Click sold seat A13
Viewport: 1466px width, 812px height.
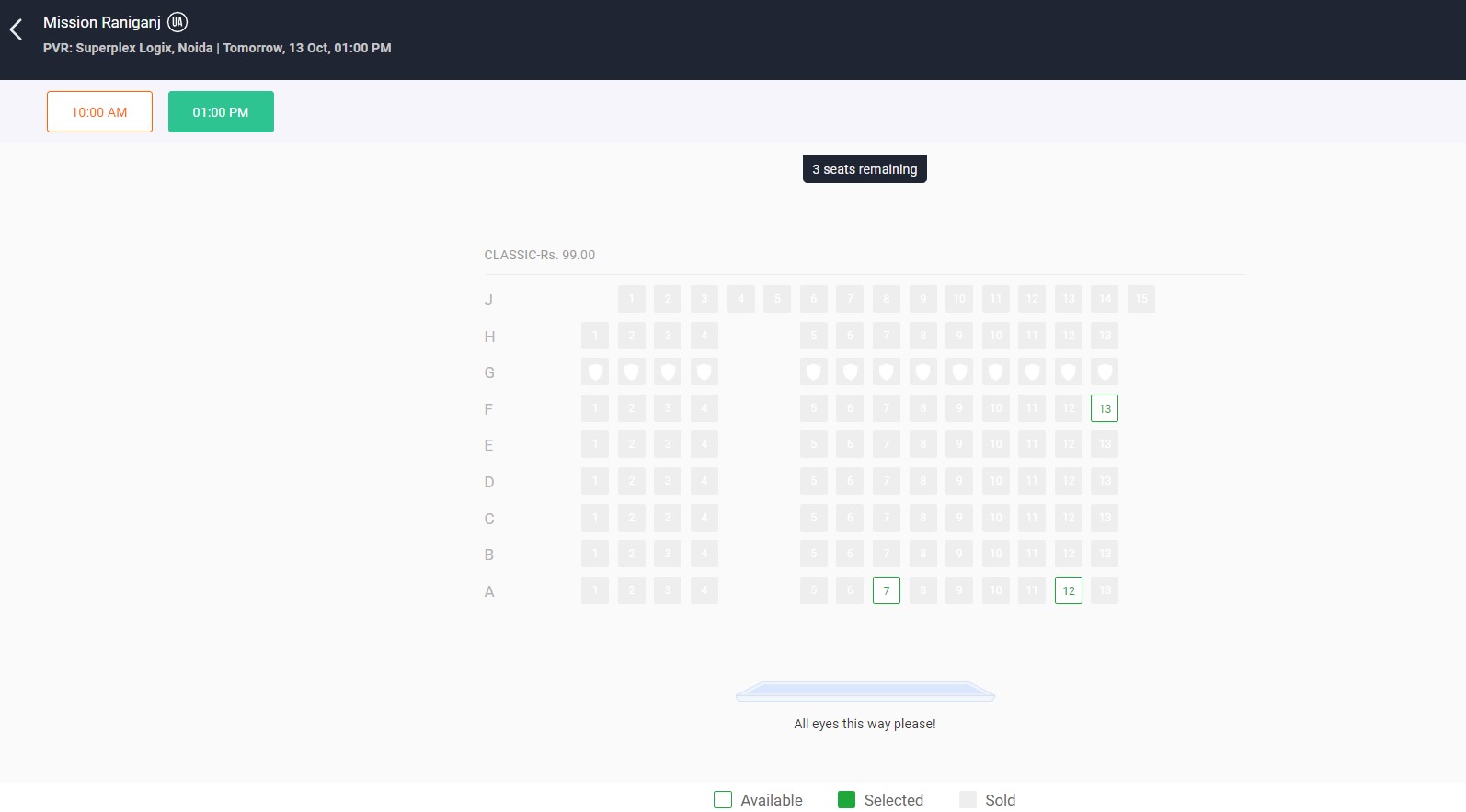(1104, 590)
